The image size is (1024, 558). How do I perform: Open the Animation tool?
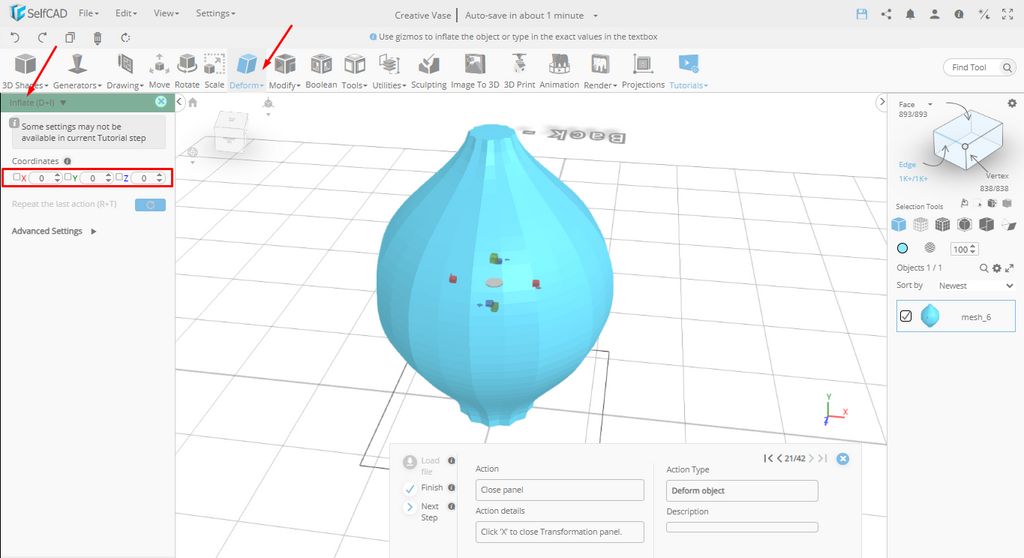pyautogui.click(x=559, y=71)
